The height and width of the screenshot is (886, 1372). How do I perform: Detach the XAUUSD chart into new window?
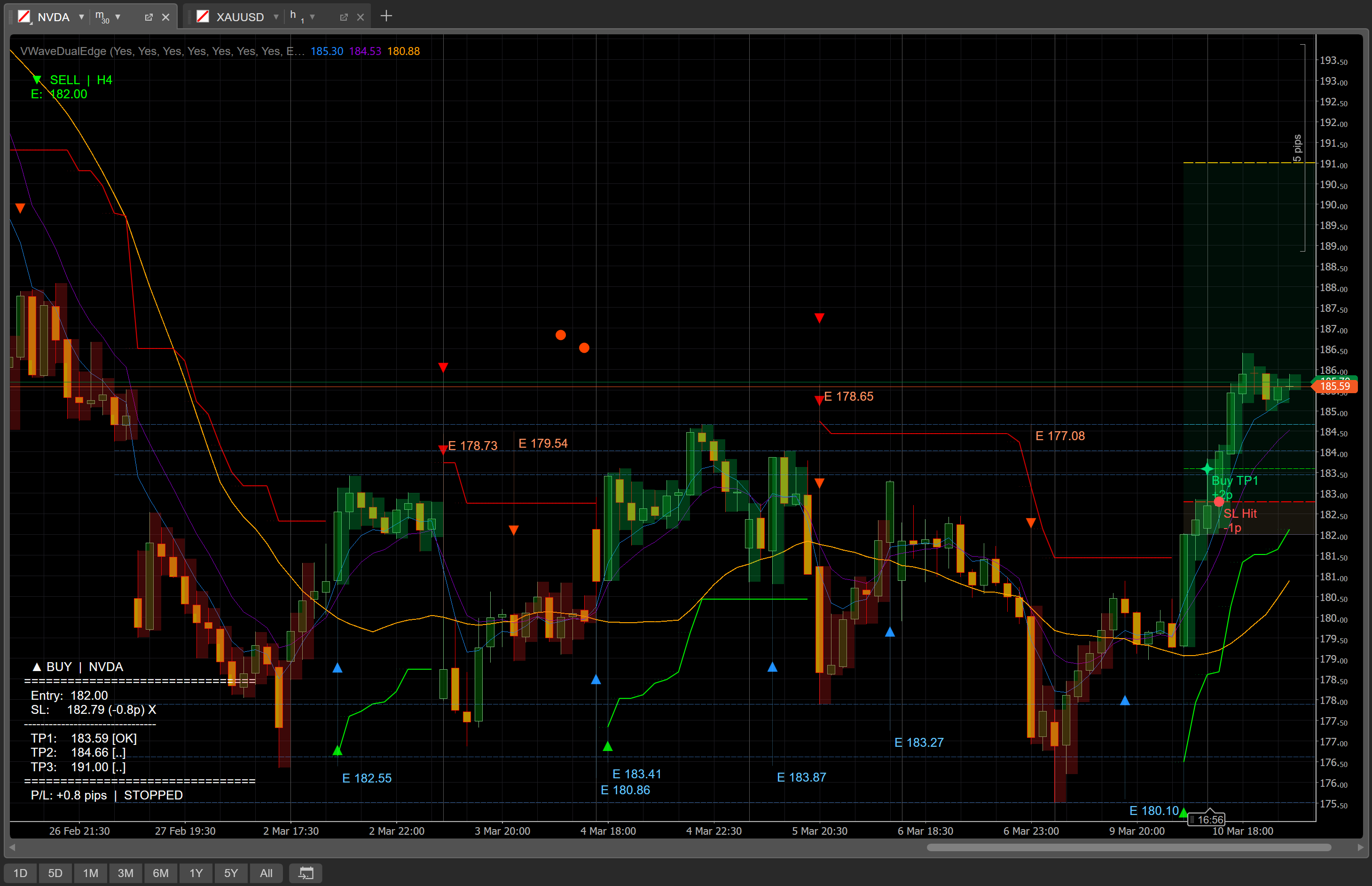[x=343, y=17]
